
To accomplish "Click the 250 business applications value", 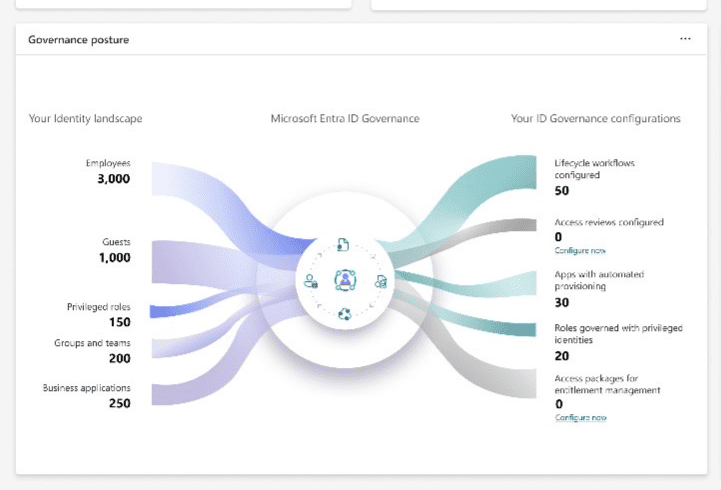I will tap(120, 404).
